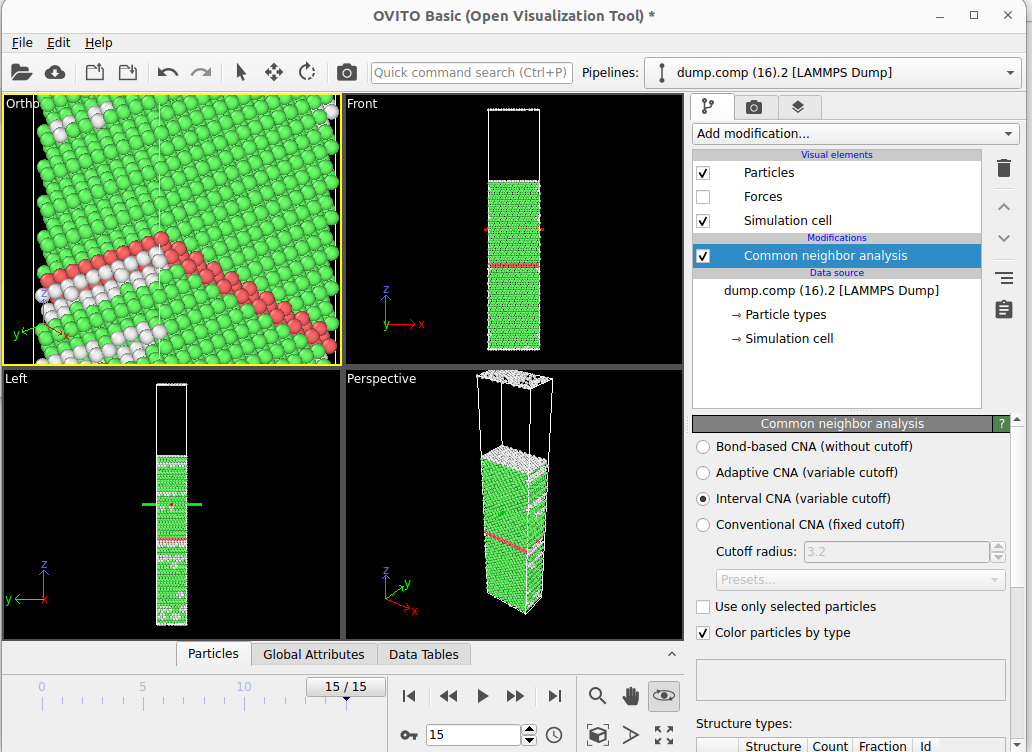Open the Rendering tab camera icon
The width and height of the screenshot is (1032, 752).
(x=754, y=107)
